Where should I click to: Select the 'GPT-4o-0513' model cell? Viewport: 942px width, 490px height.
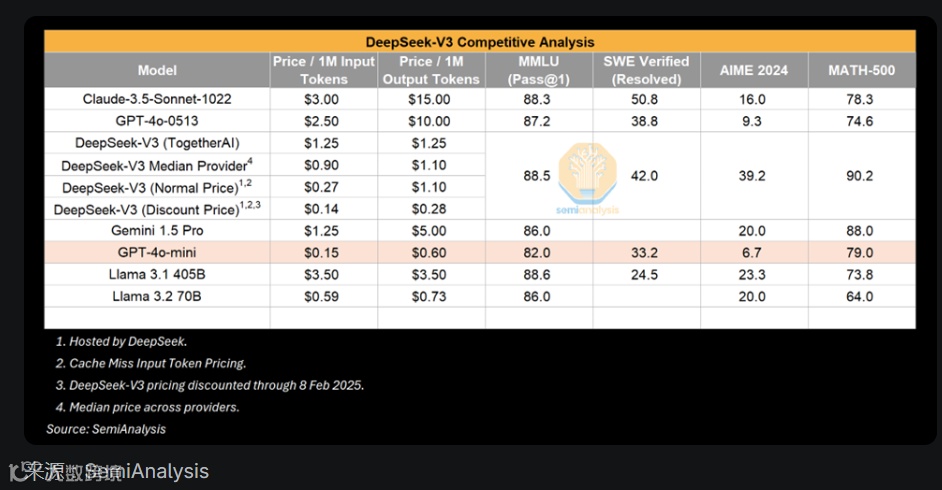click(x=157, y=121)
